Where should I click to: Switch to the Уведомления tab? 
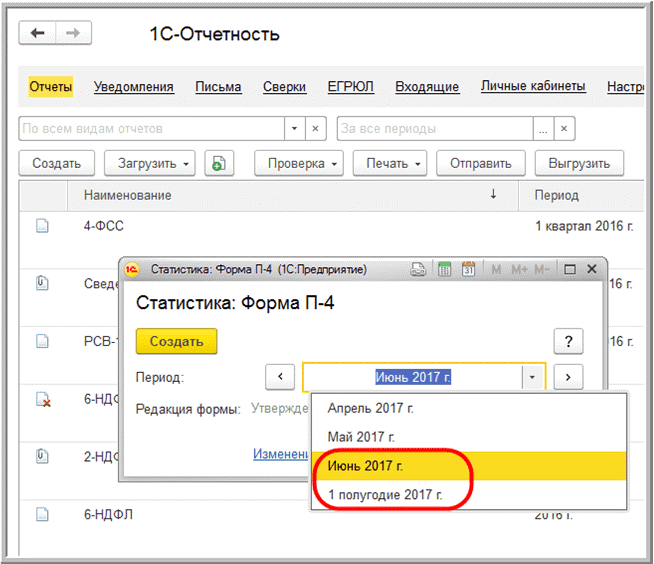[x=133, y=87]
